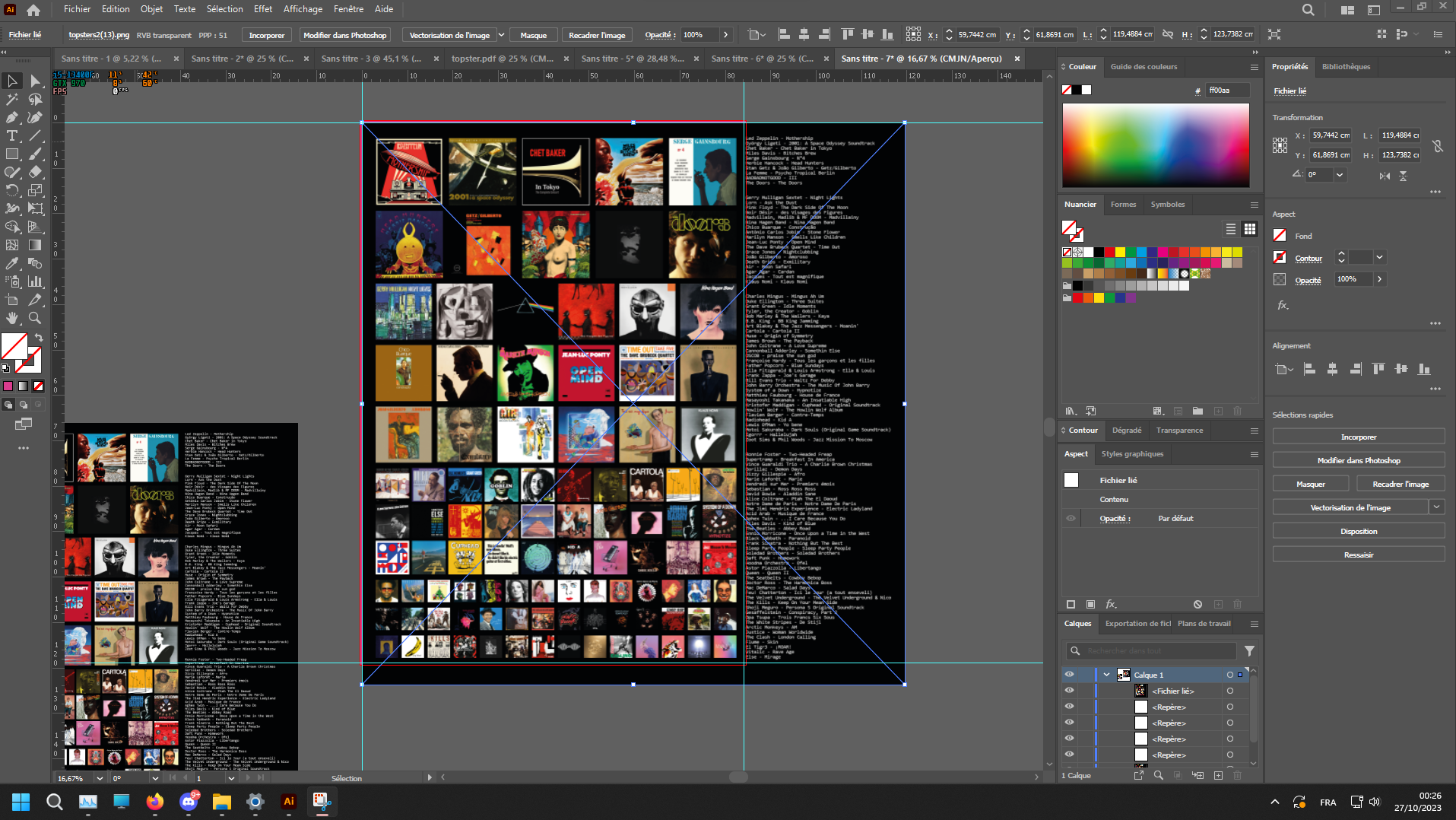Pick a color from the spectrum picker
The width and height of the screenshot is (1456, 820).
coord(1155,145)
